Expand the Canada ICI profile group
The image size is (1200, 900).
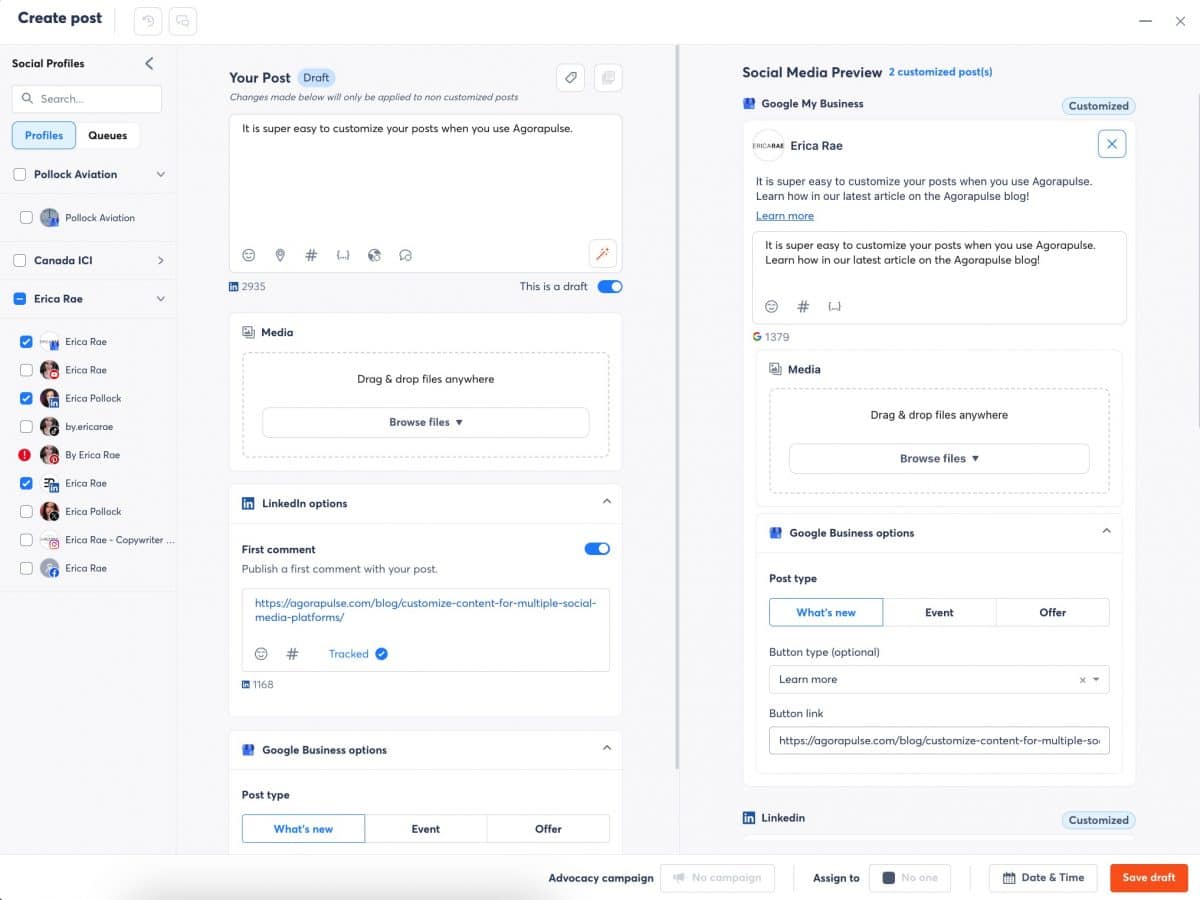pos(160,260)
